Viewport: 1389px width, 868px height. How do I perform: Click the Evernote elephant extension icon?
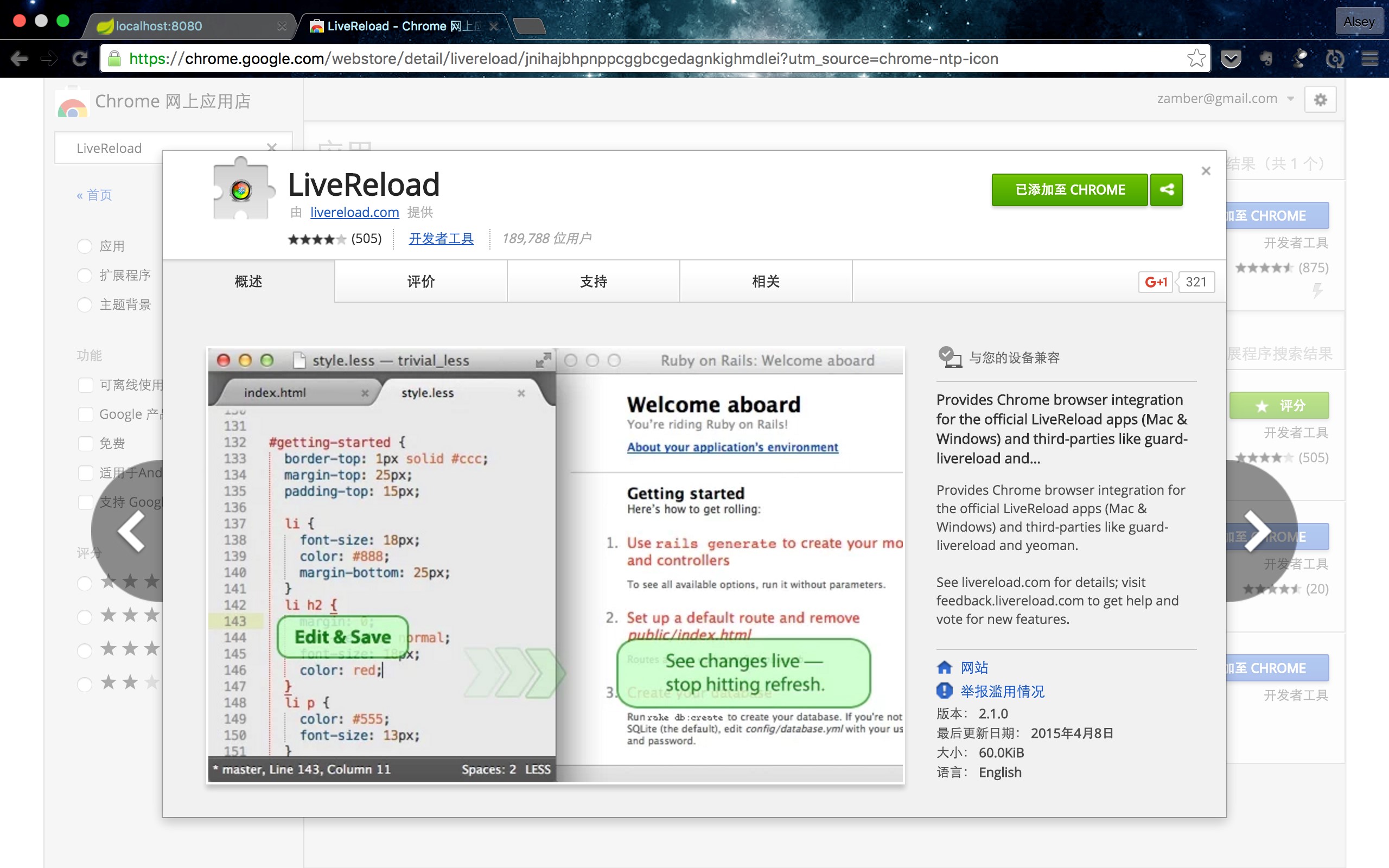click(1266, 59)
